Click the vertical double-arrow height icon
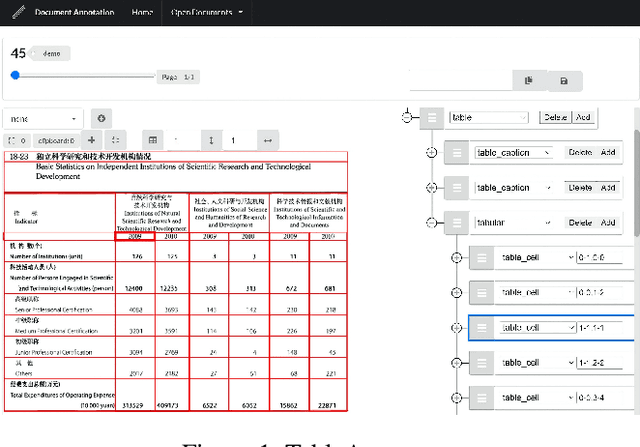640x447 pixels. (x=210, y=141)
